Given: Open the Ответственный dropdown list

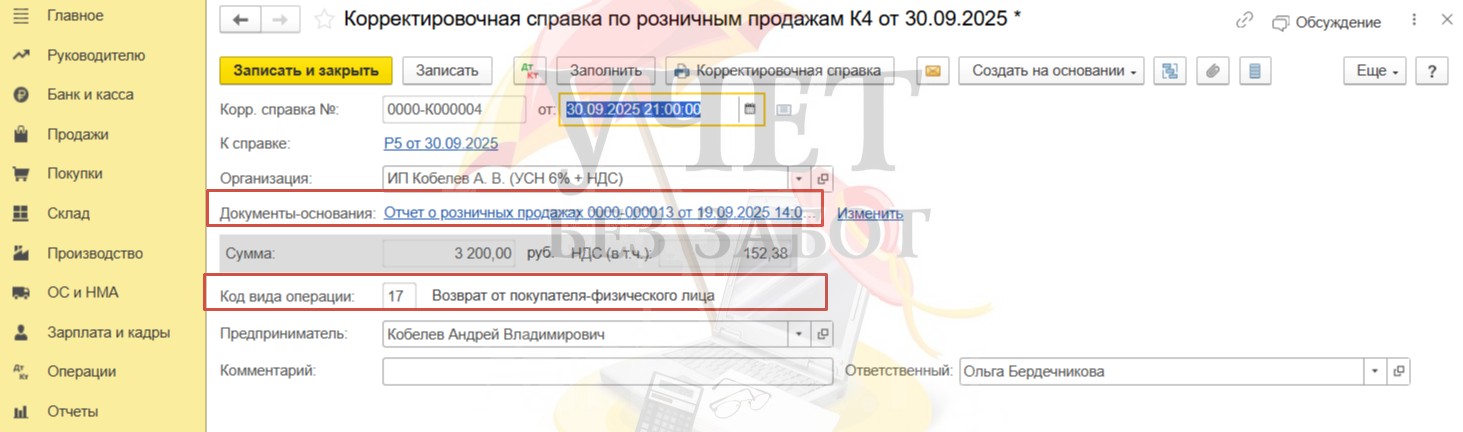Looking at the screenshot, I should click(x=1375, y=371).
